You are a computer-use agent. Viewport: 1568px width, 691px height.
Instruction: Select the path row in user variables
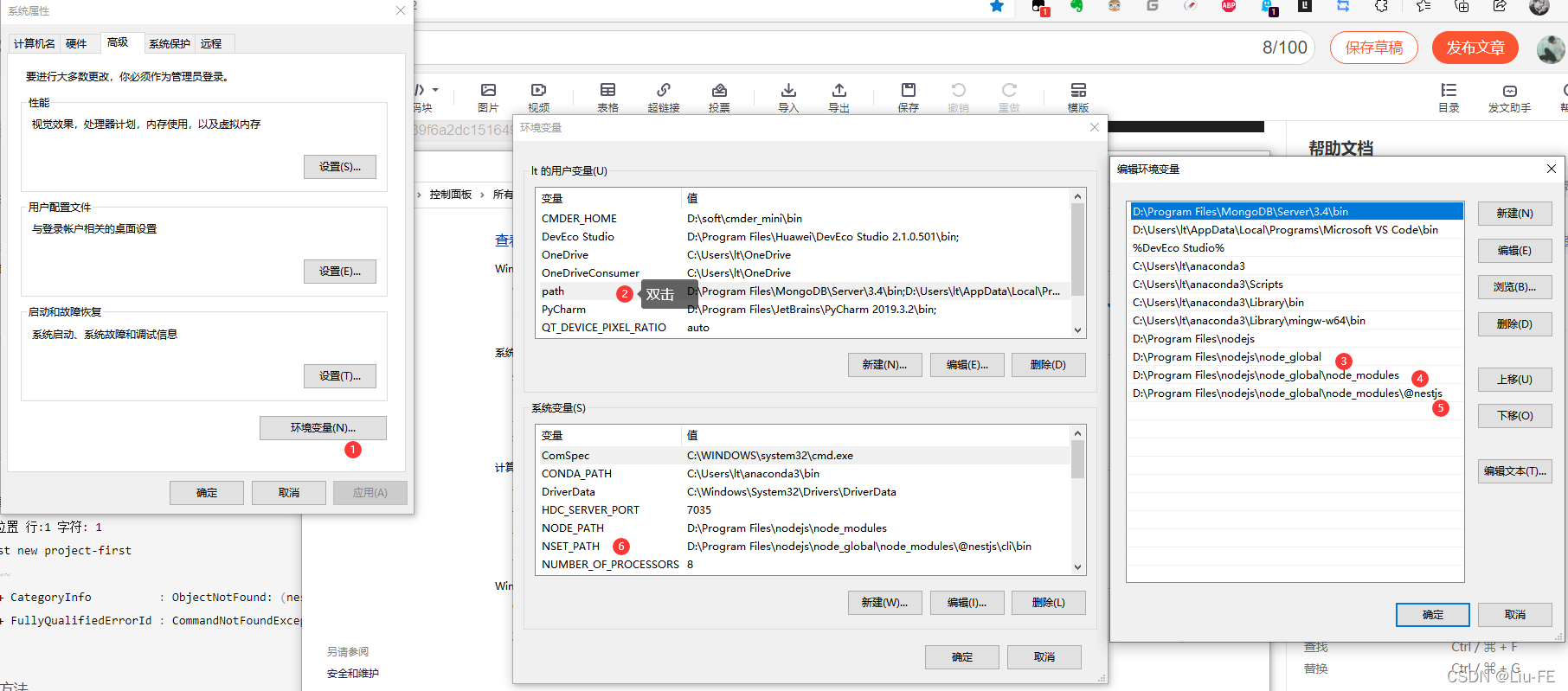[803, 291]
